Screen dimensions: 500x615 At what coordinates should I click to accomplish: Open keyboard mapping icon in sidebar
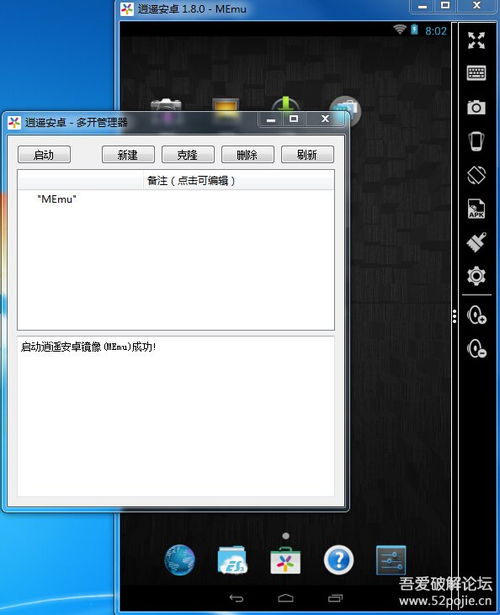pos(476,73)
